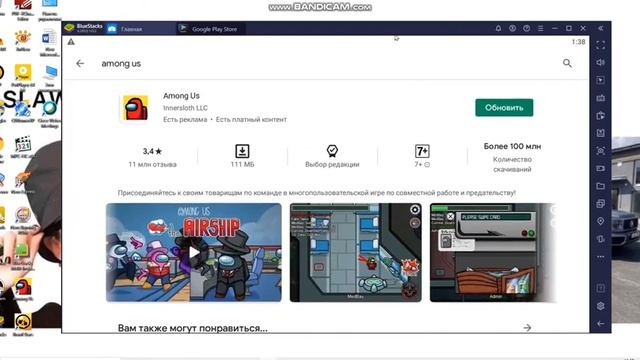This screenshot has height=360, width=640.
Task: Click the 11 млн отзыва text
Action: (152, 164)
